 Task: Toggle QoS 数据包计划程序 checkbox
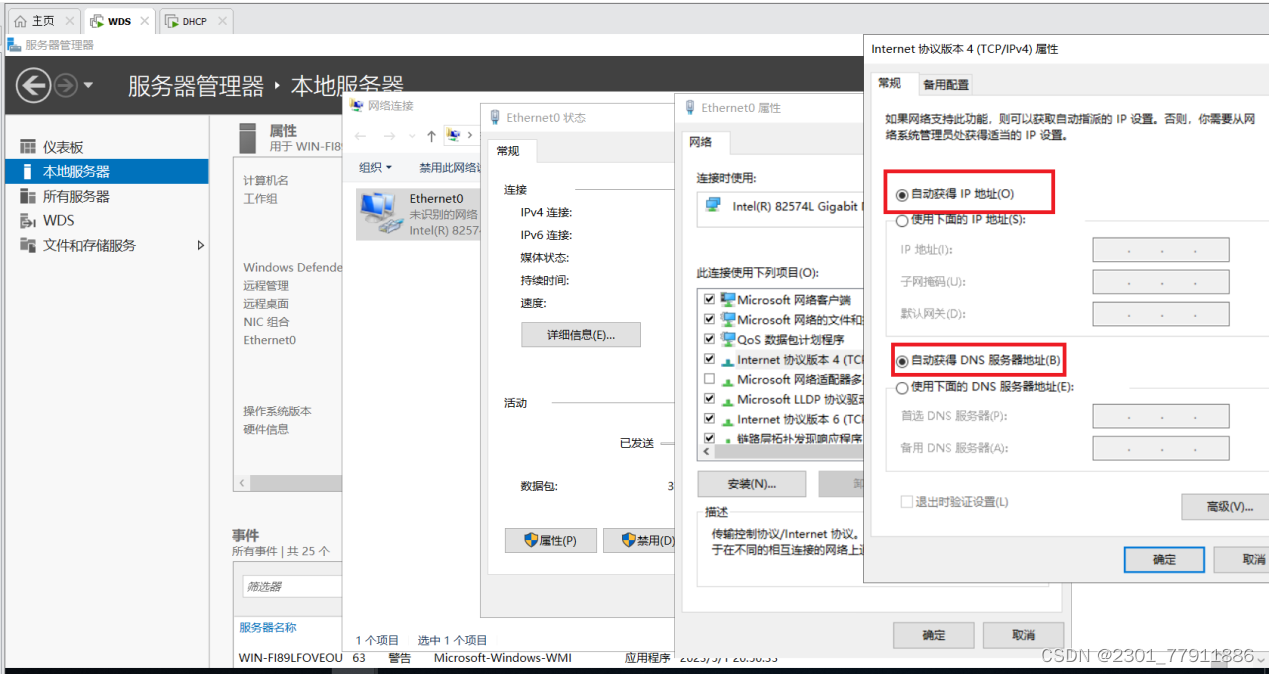(x=710, y=339)
